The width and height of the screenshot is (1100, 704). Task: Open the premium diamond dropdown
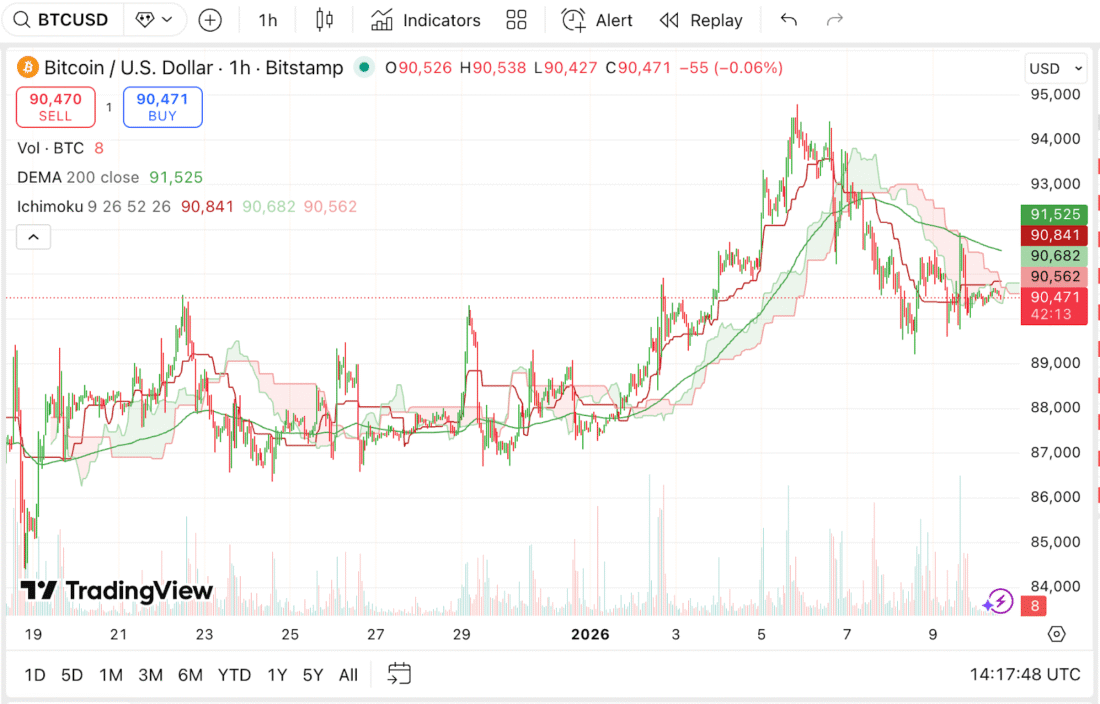[154, 20]
